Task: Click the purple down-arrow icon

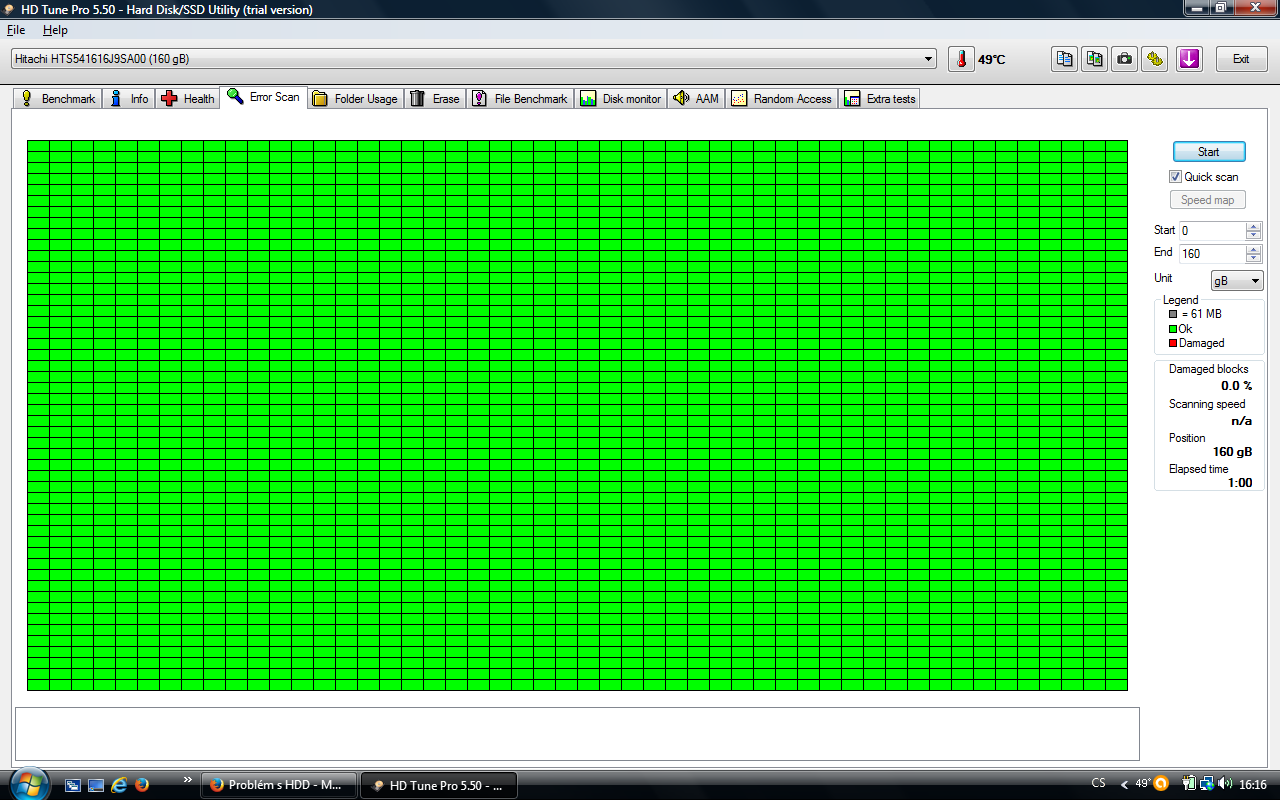Action: point(1189,59)
